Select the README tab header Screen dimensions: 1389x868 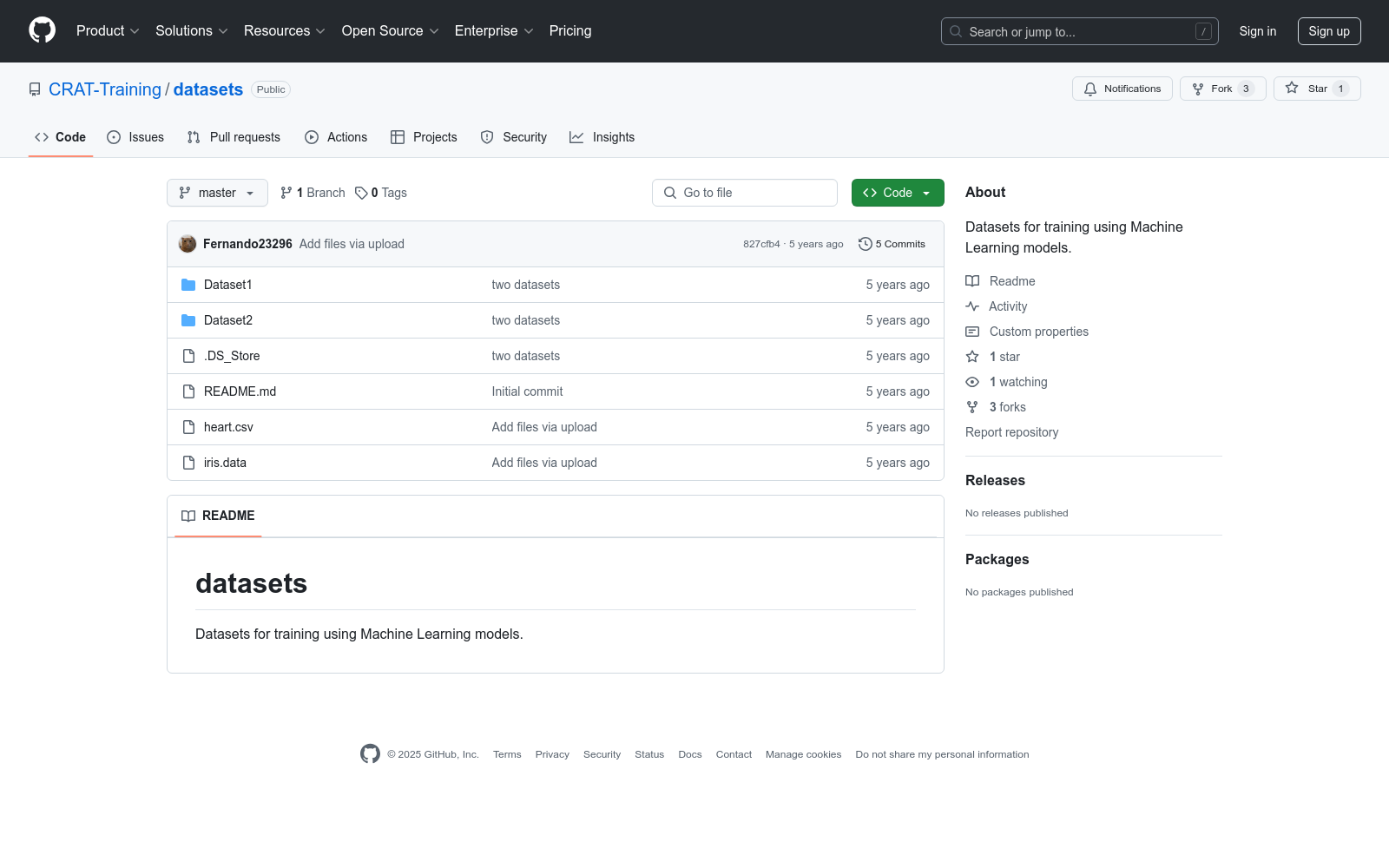(218, 516)
